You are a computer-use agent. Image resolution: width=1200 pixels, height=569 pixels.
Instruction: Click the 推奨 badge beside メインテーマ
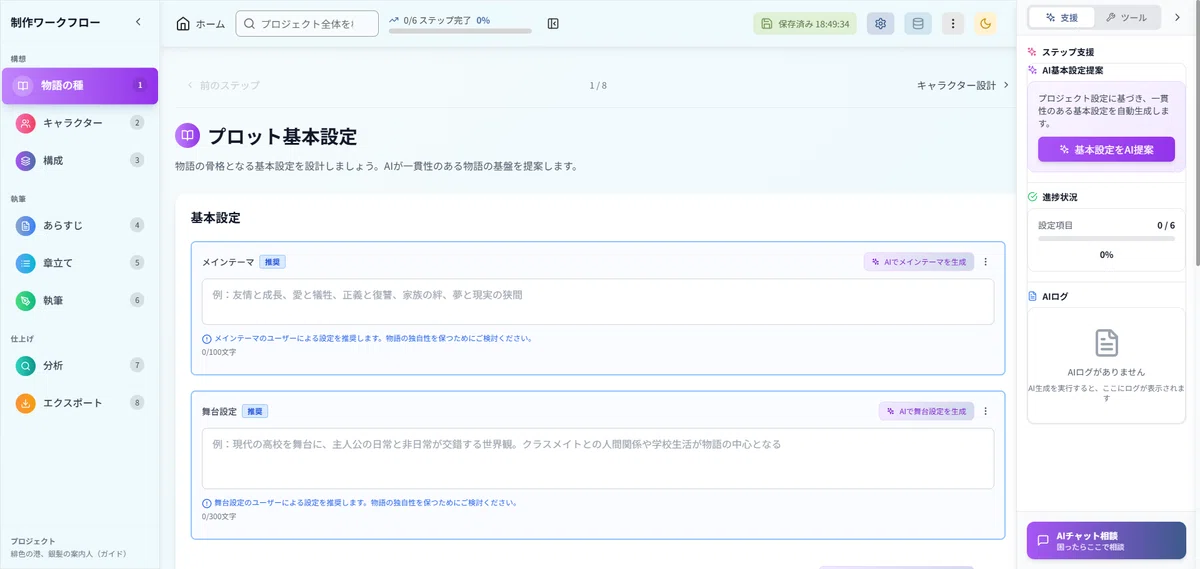coord(272,262)
